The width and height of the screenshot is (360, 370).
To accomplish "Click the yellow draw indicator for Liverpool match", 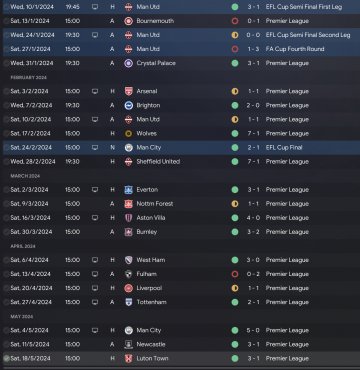I will (x=235, y=288).
